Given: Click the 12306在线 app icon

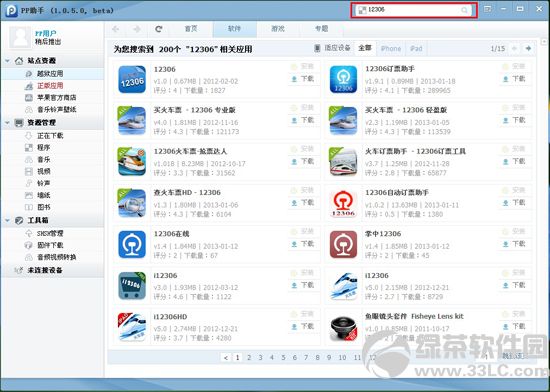Looking at the screenshot, I should pos(132,244).
